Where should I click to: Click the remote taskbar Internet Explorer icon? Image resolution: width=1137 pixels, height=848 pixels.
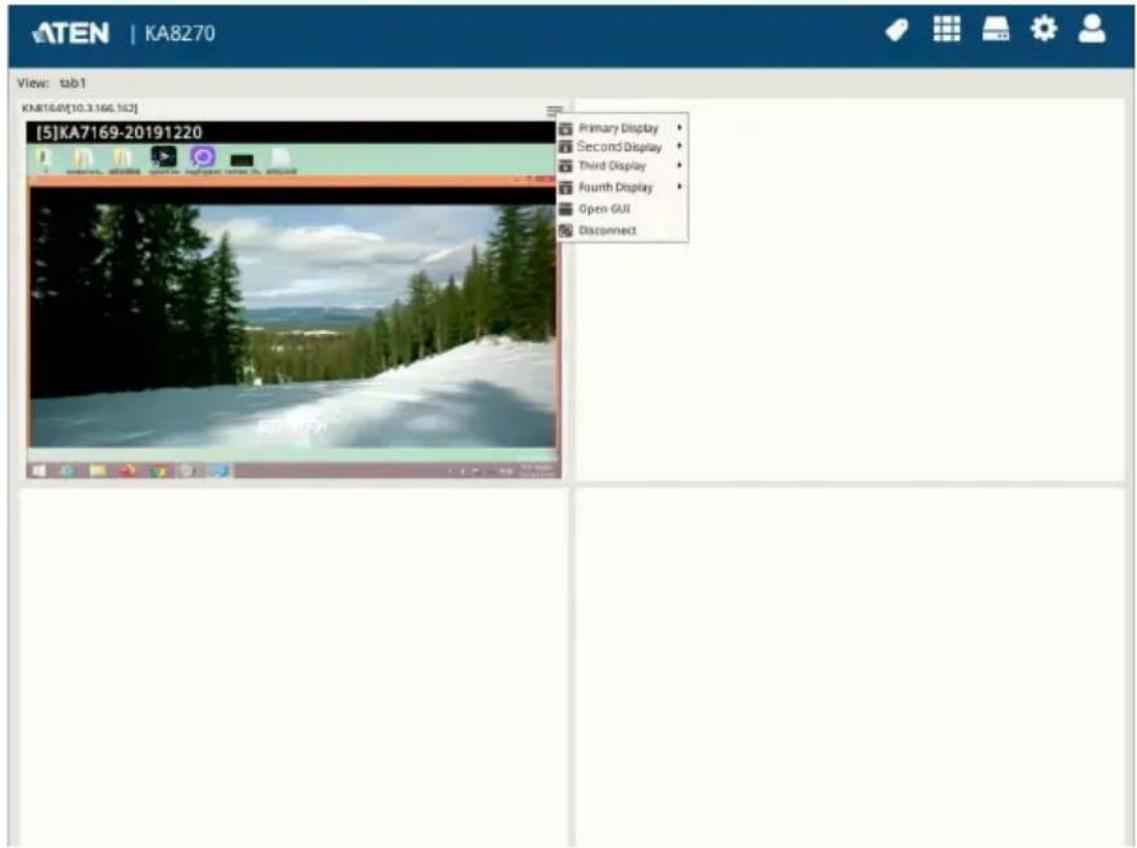(x=67, y=471)
